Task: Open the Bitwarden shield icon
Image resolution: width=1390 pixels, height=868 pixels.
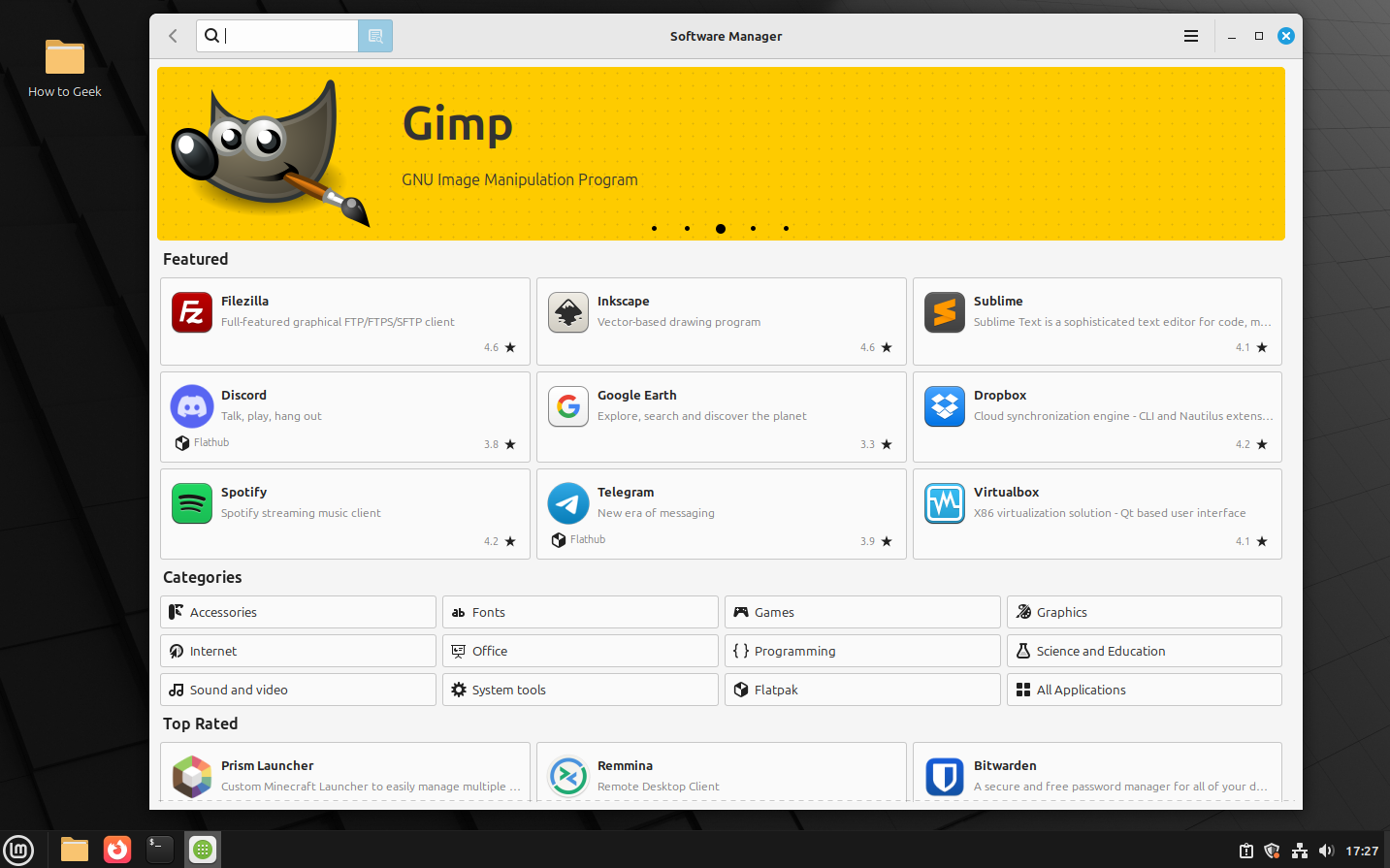Action: (x=945, y=777)
